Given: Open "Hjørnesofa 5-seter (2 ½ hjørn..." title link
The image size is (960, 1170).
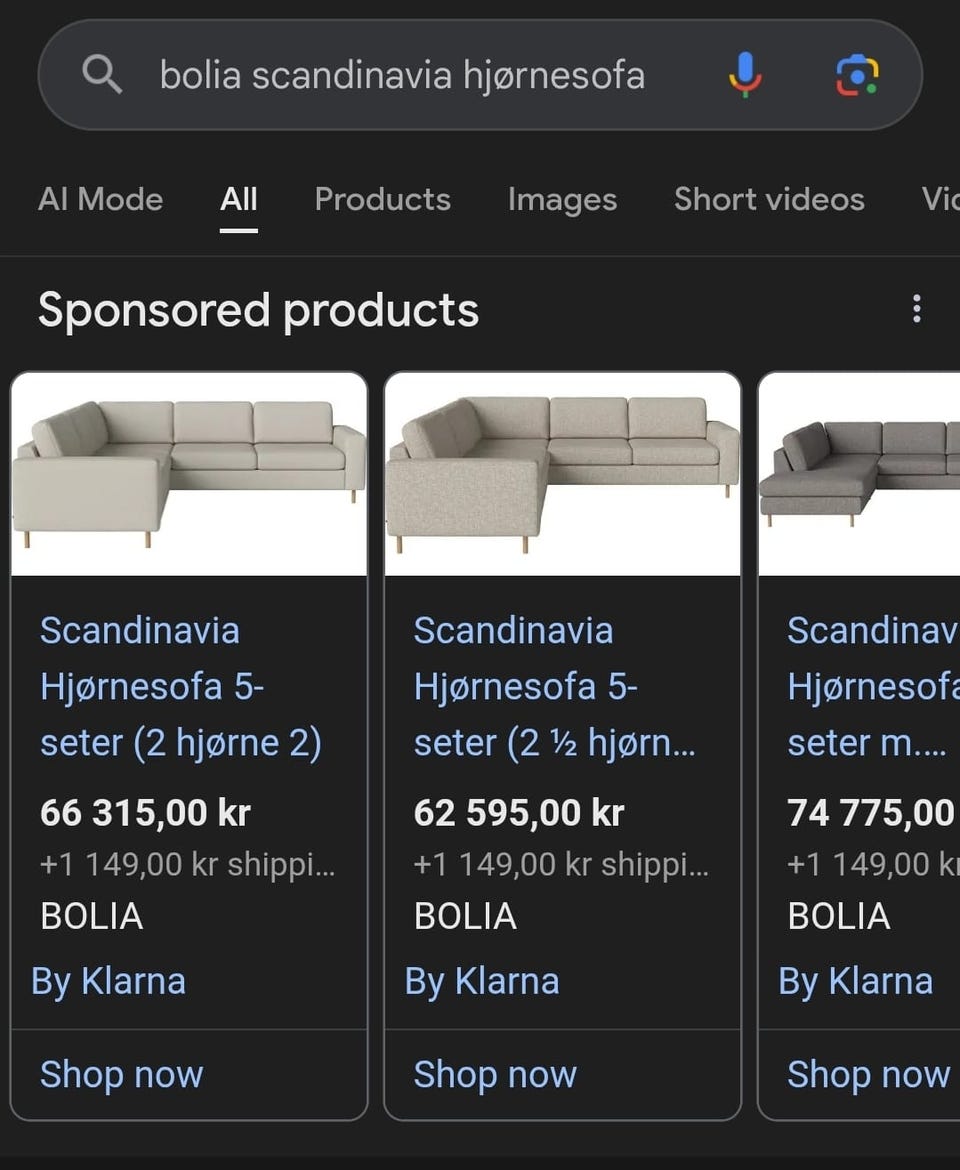Looking at the screenshot, I should coord(555,687).
